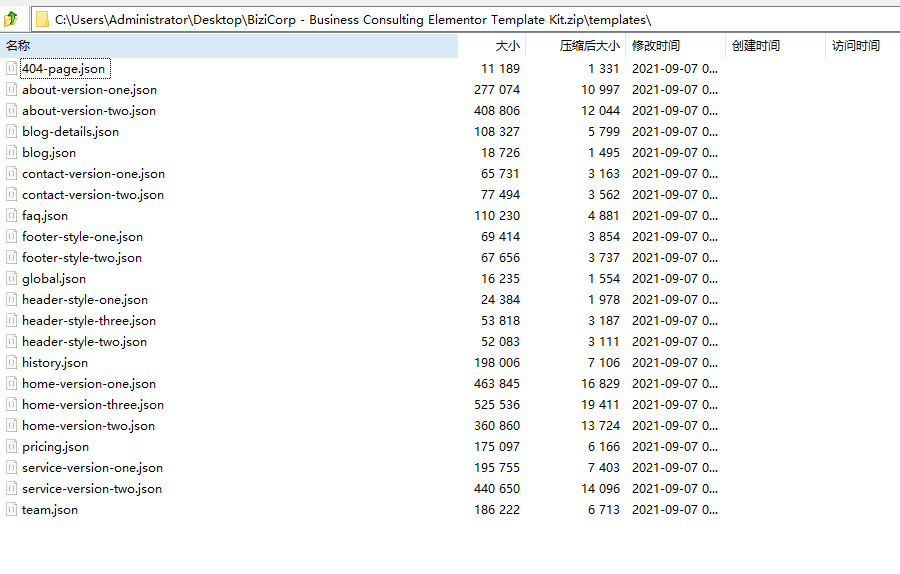Select the file contact-version-two.json

(93, 195)
